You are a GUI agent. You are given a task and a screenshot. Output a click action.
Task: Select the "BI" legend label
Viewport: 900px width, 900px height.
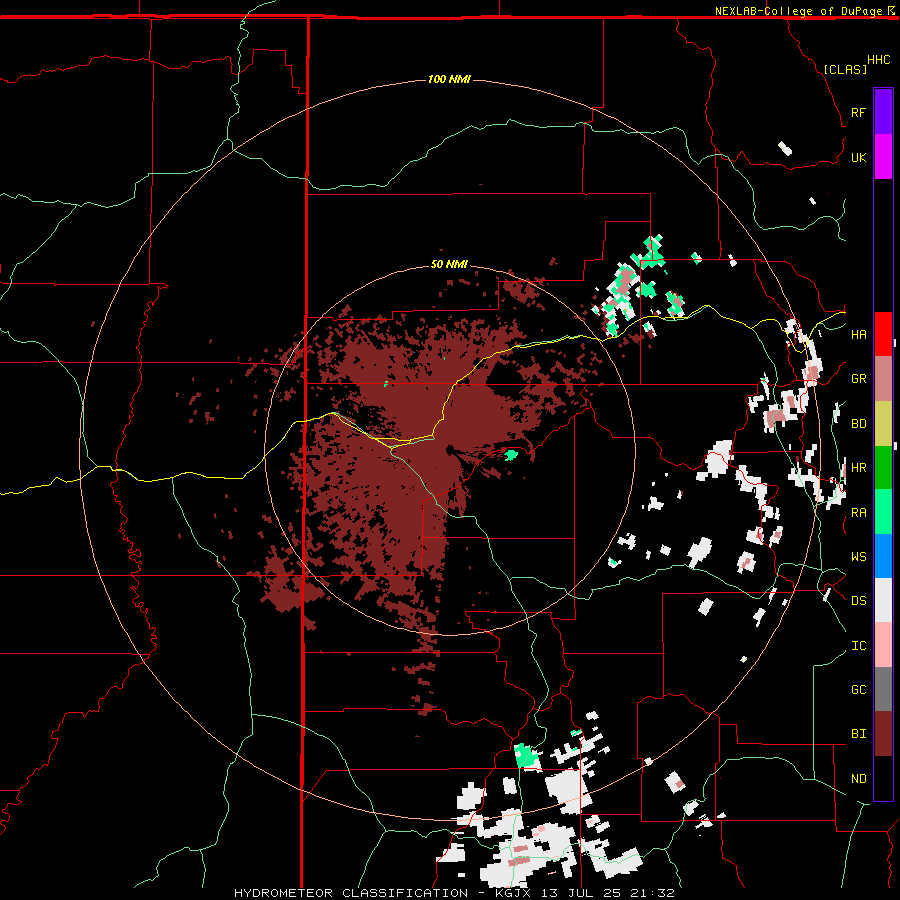[x=858, y=734]
